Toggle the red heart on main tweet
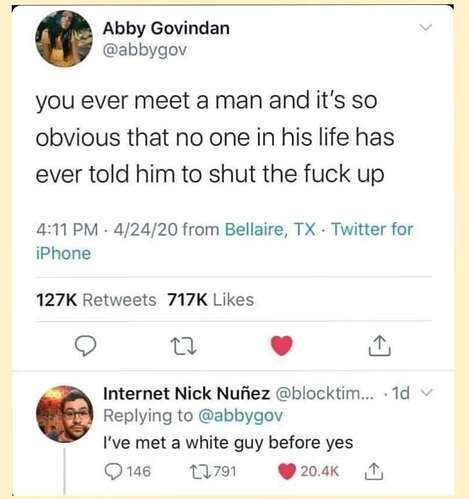469x499 pixels. [281, 345]
